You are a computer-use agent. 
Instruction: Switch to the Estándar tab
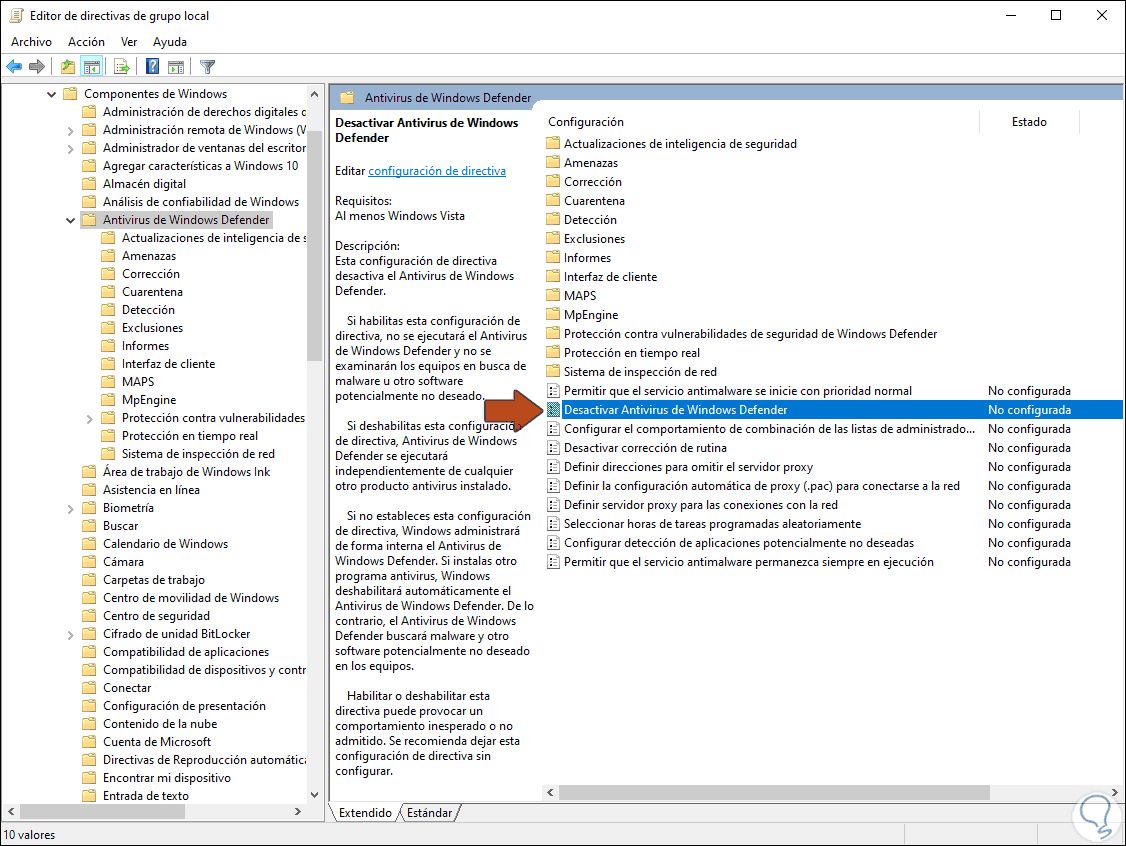429,813
